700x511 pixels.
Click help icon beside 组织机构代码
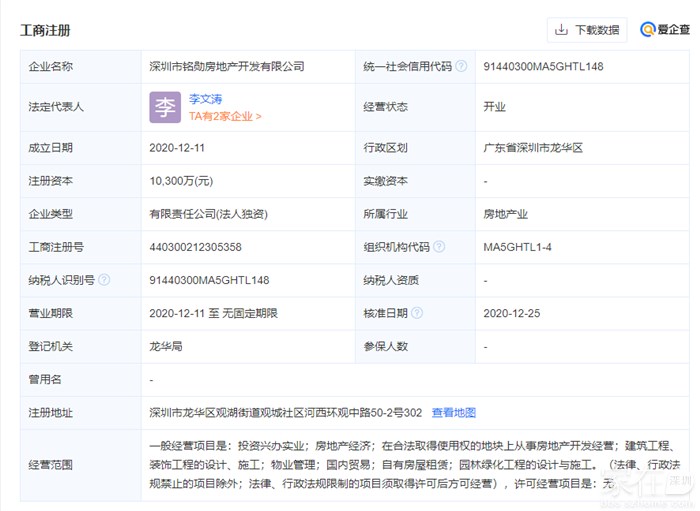pyautogui.click(x=437, y=247)
